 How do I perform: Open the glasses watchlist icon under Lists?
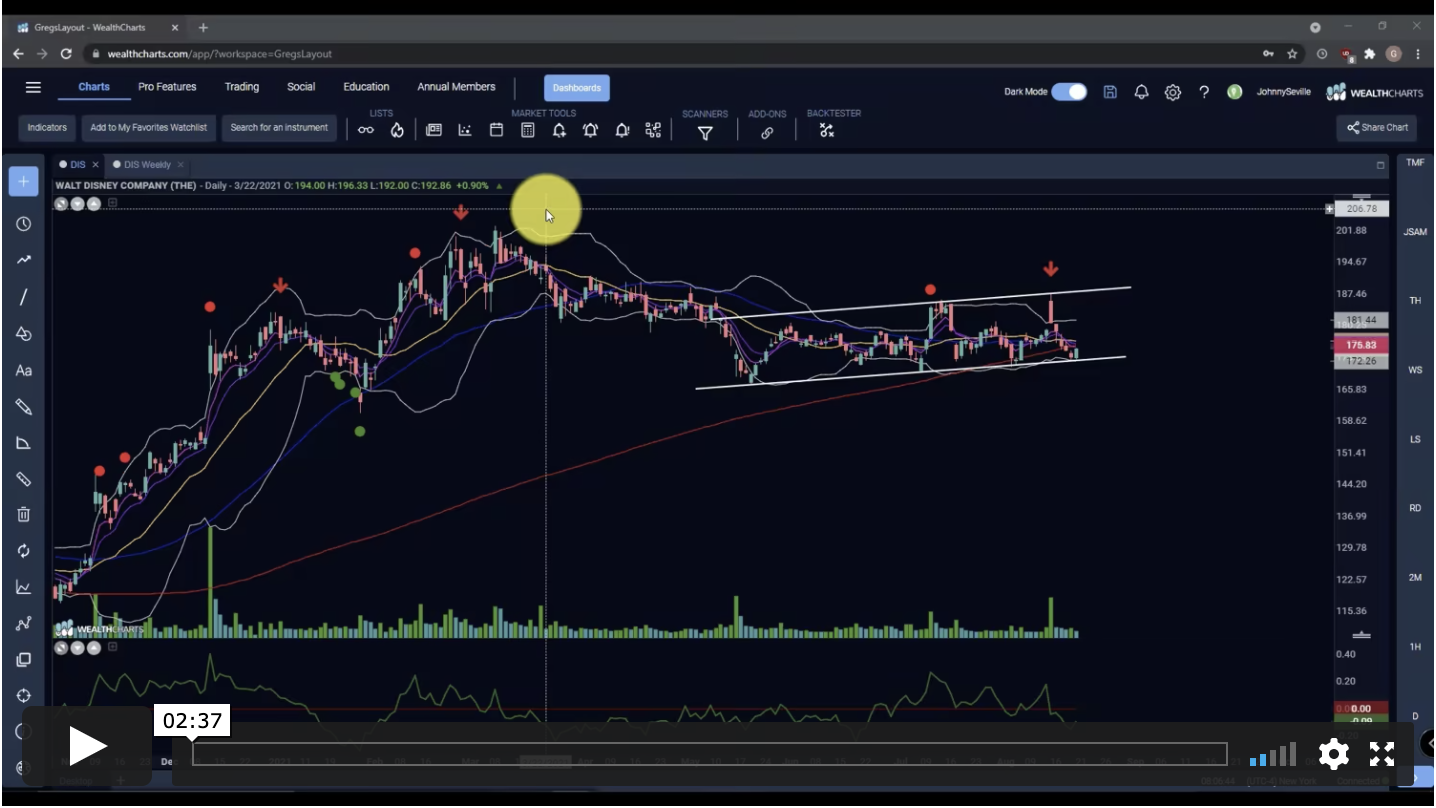(x=366, y=130)
